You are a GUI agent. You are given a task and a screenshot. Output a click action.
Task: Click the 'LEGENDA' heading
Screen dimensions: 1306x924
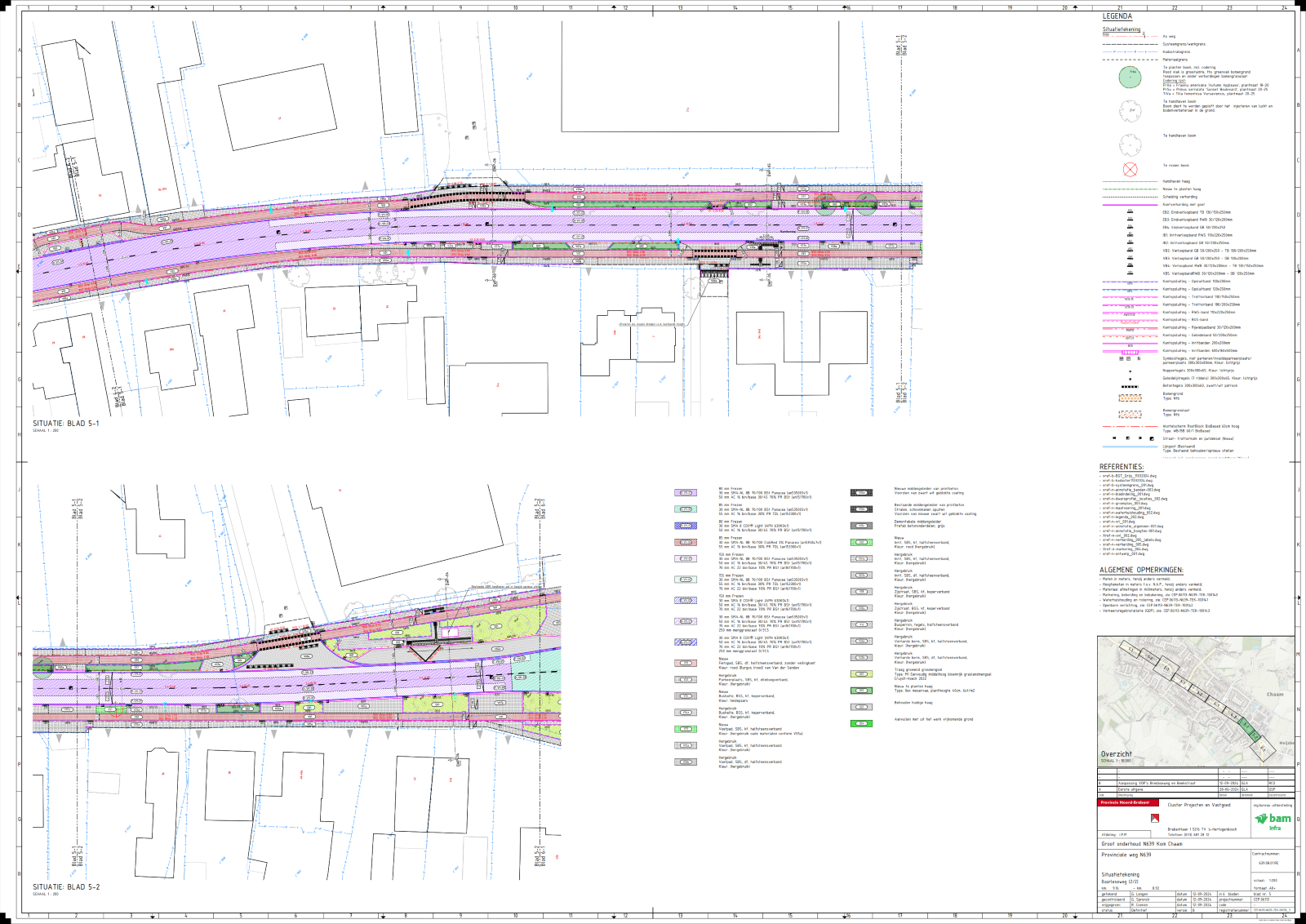1117,16
